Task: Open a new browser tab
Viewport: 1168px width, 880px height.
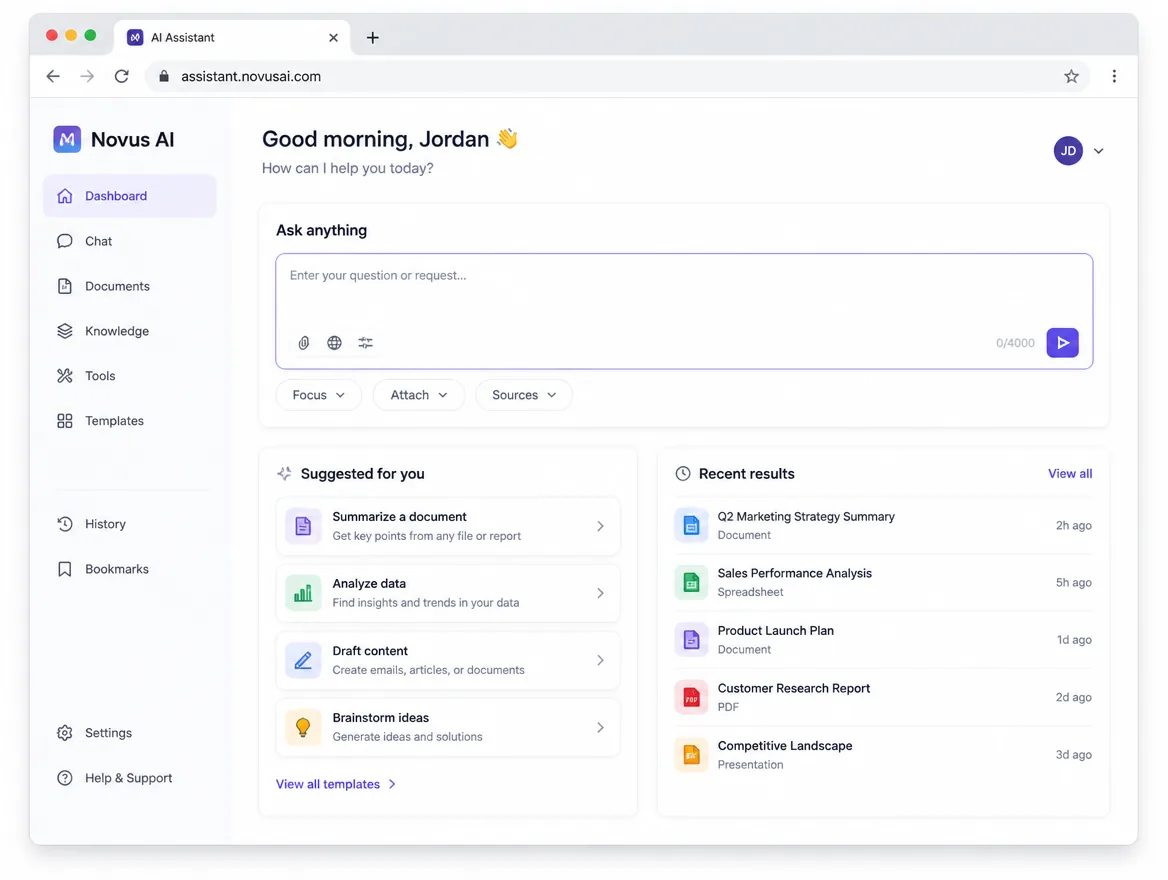Action: 372,37
